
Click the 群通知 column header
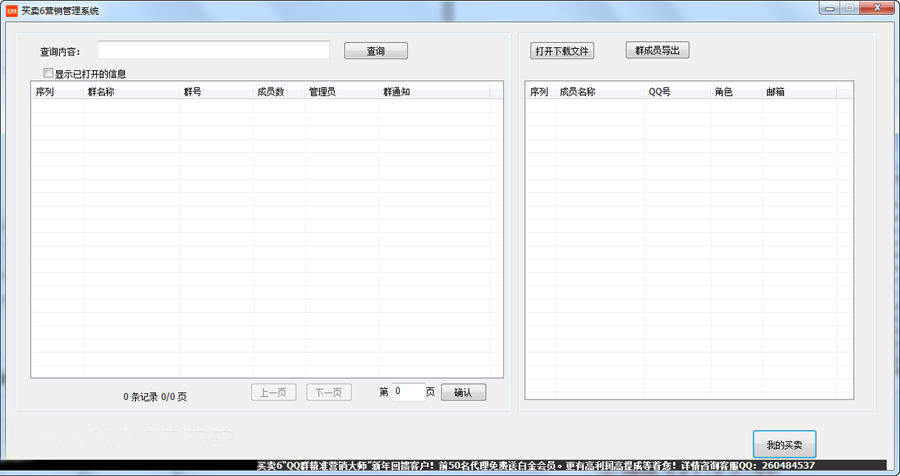[433, 92]
